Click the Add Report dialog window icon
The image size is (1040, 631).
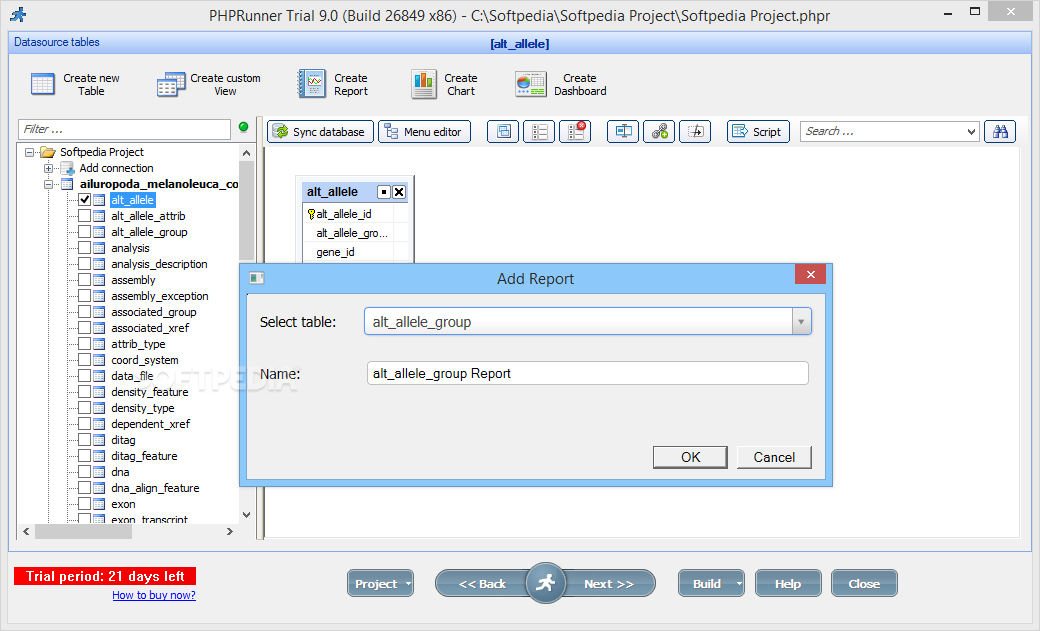(257, 278)
